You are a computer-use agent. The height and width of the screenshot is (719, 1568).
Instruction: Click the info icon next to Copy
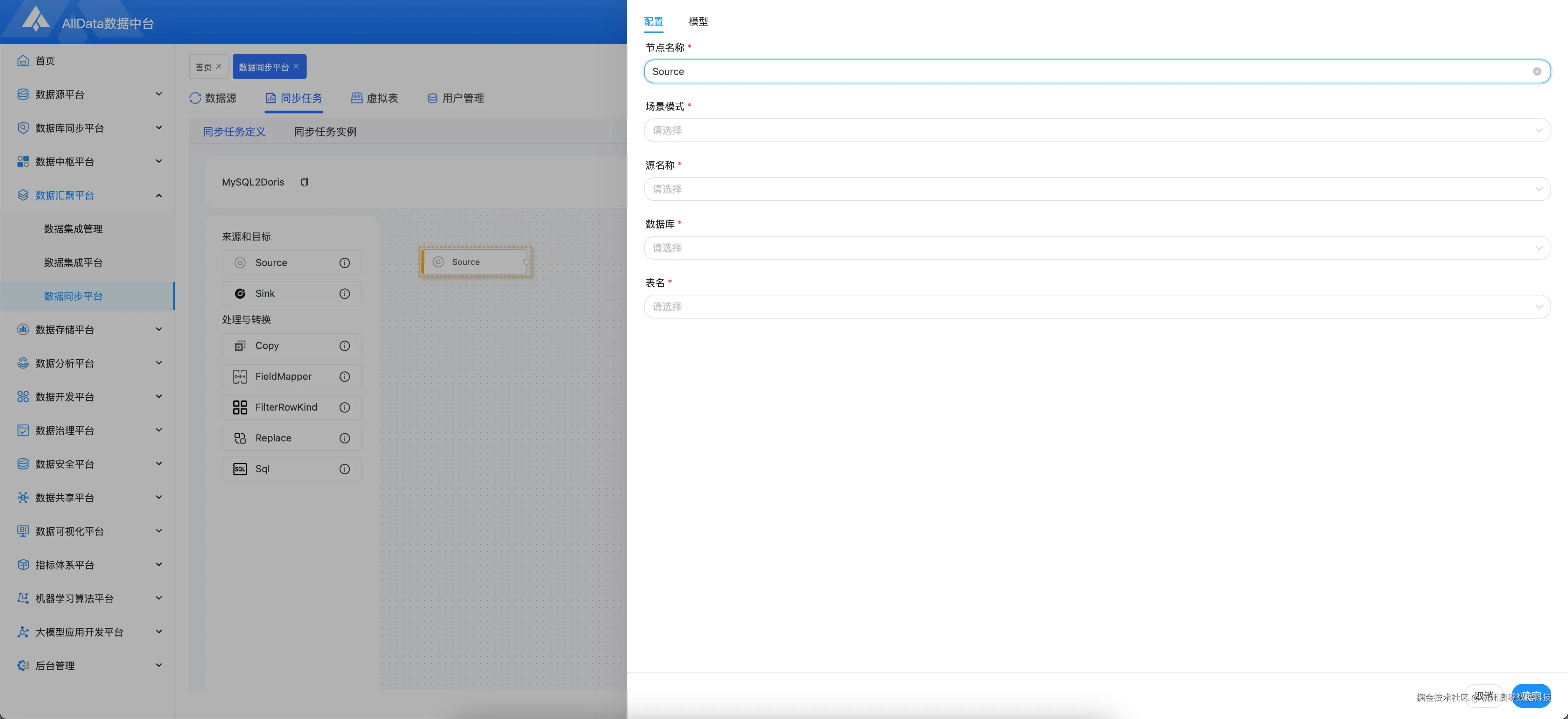pos(344,346)
